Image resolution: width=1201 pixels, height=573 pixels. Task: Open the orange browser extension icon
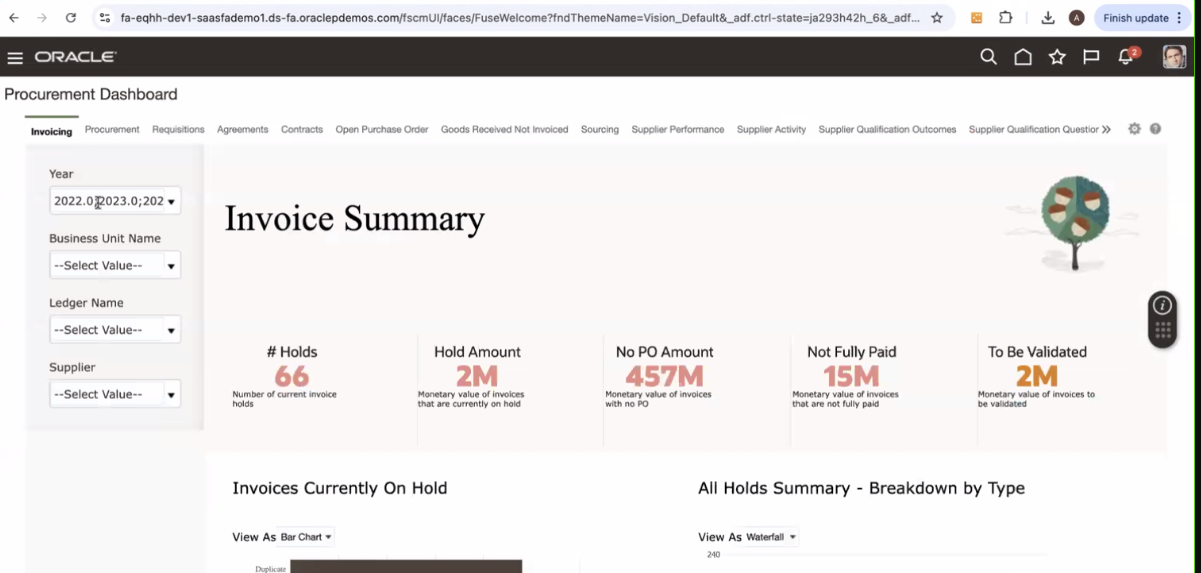(x=977, y=18)
